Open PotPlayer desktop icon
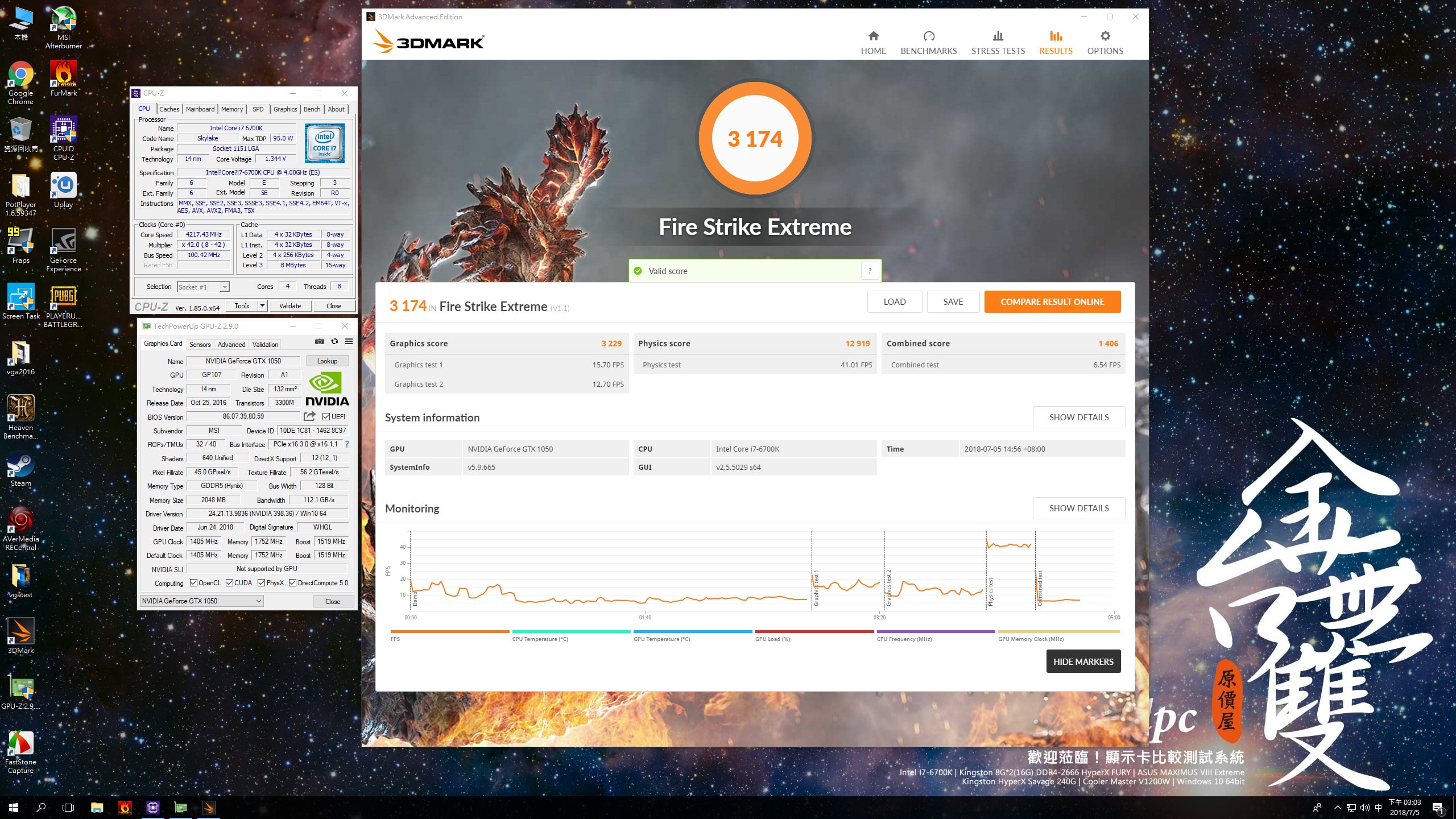 point(20,195)
